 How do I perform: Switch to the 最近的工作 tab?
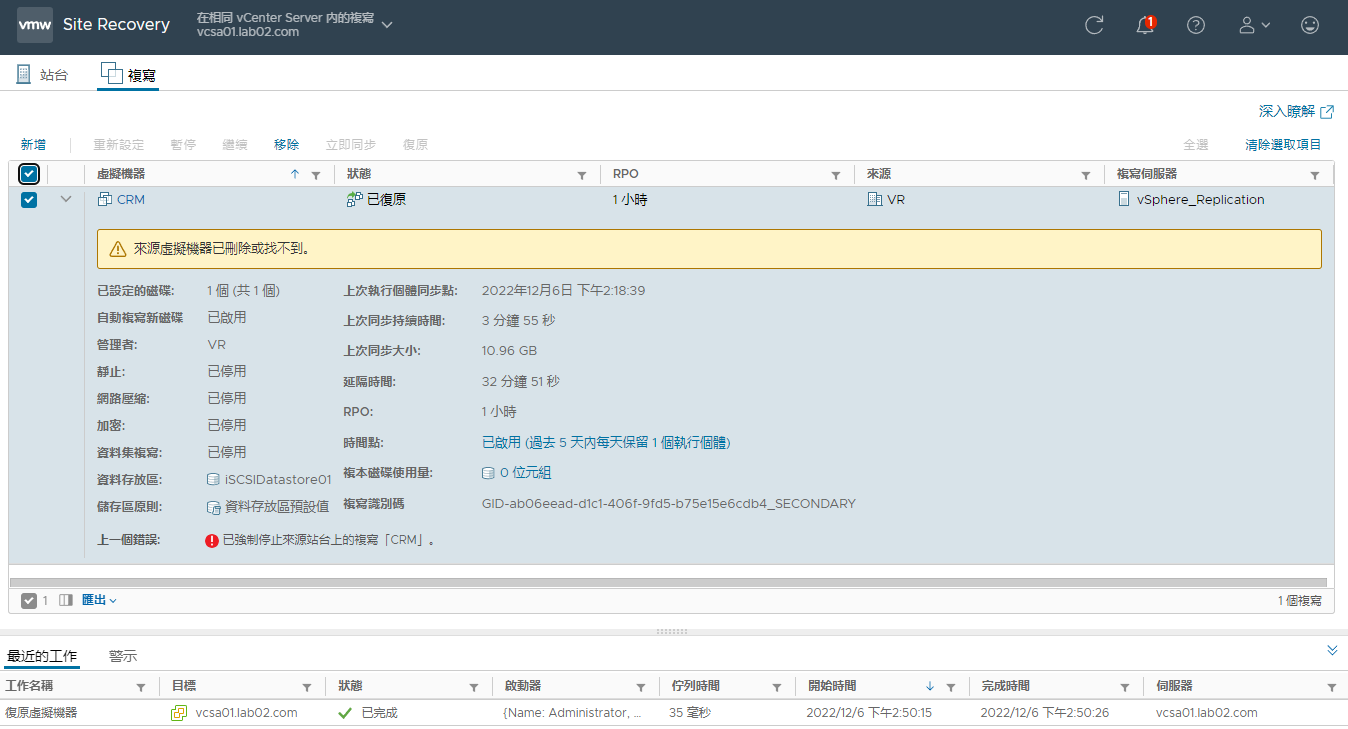(x=41, y=656)
